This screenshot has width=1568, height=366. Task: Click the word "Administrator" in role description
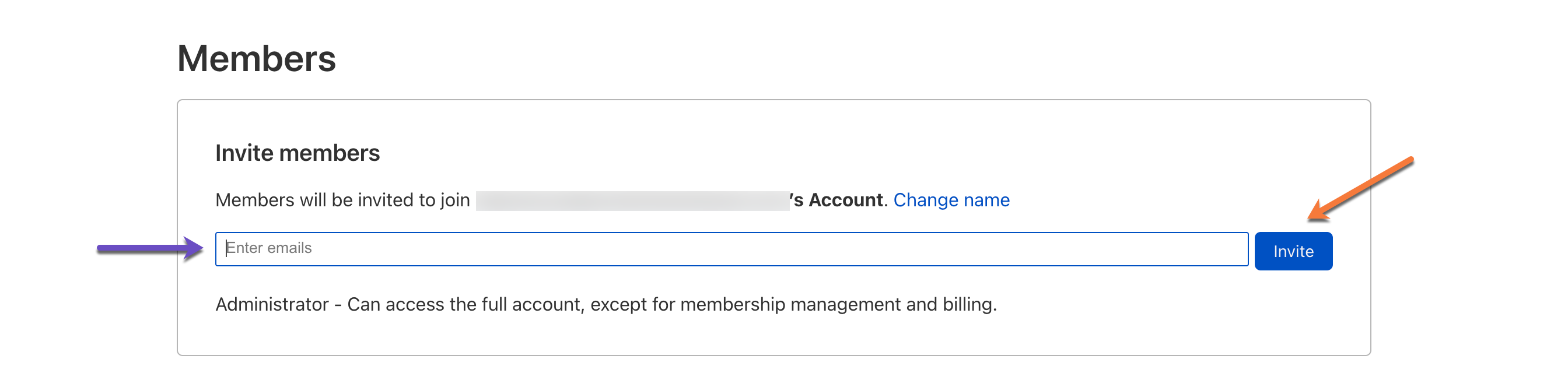pyautogui.click(x=272, y=304)
